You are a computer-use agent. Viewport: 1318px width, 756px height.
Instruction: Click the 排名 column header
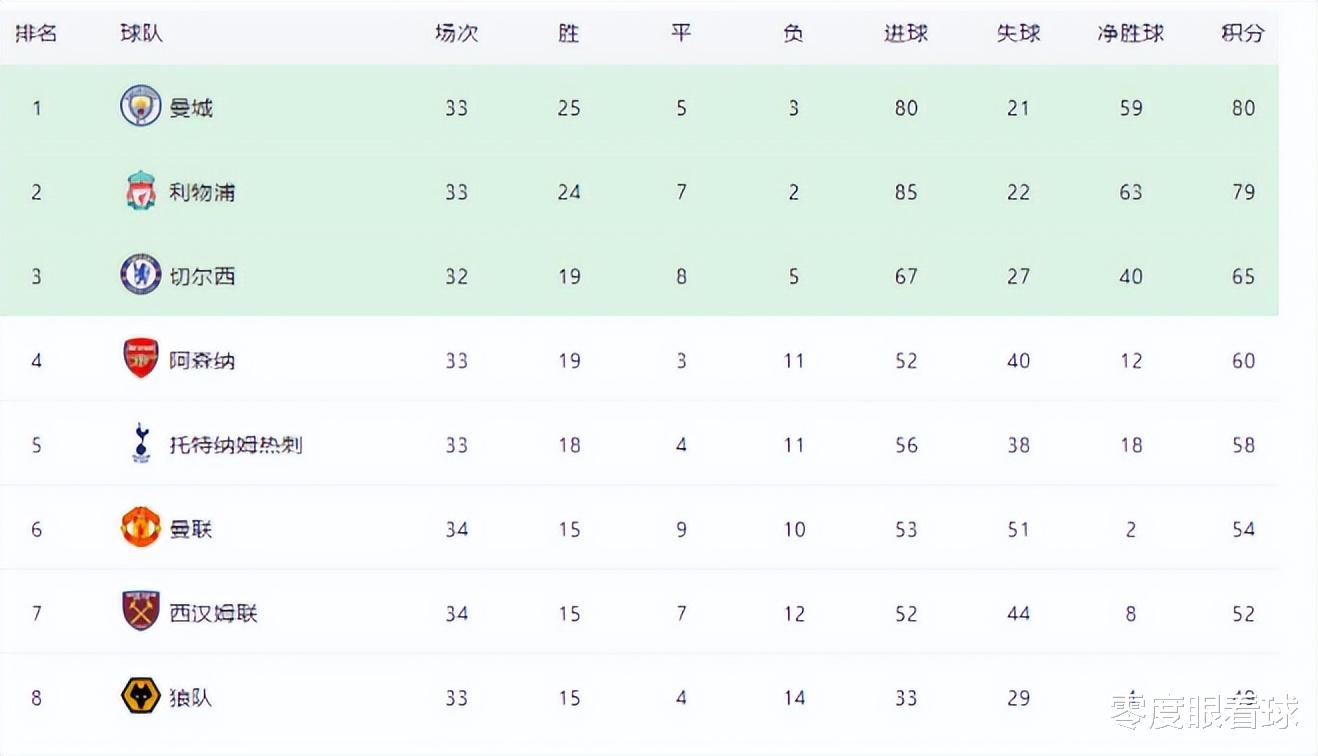(37, 33)
